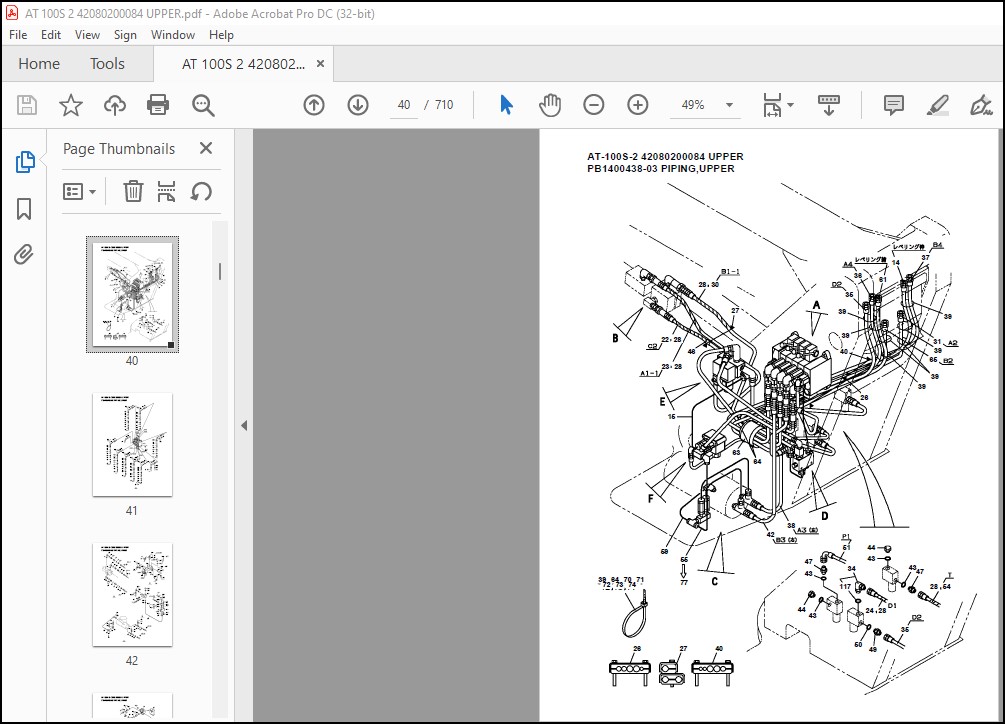Click the Page Thumbnails heading text
The image size is (1005, 724).
tap(119, 149)
